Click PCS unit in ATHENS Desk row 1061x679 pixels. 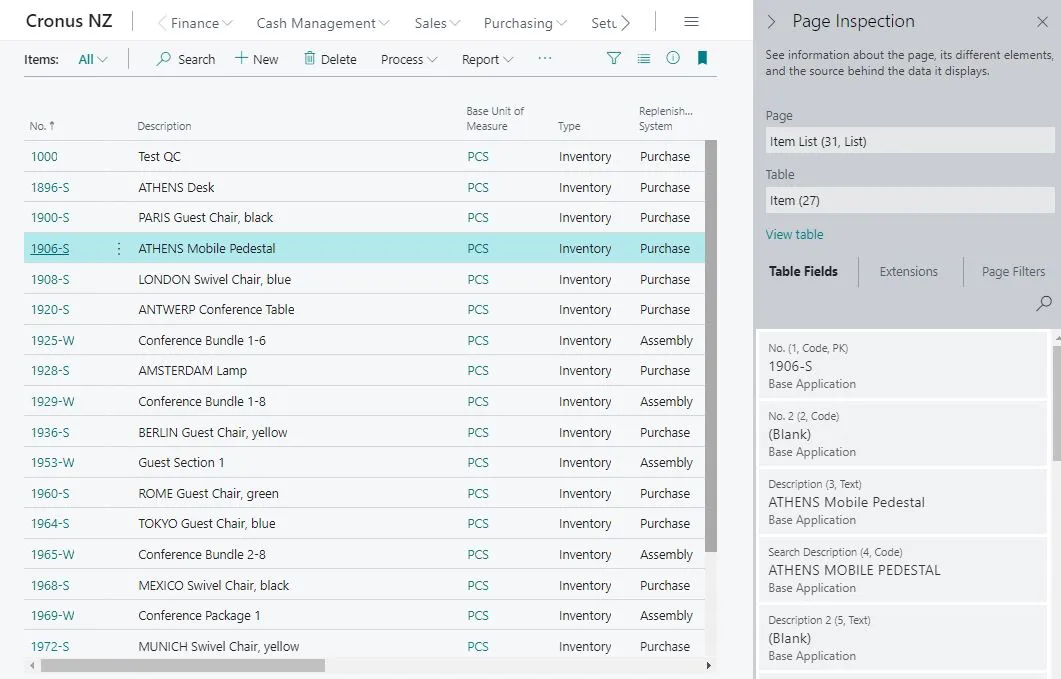478,188
